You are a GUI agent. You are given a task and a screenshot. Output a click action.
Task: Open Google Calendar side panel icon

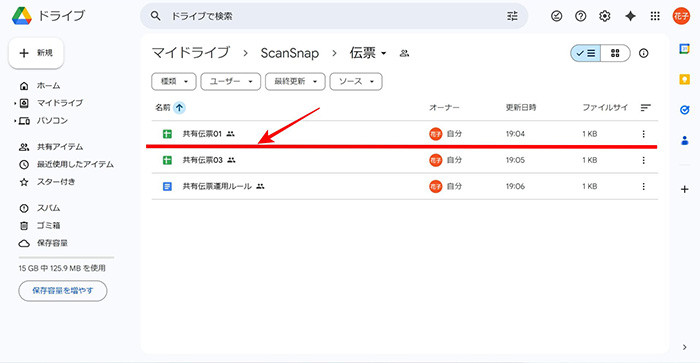(684, 49)
